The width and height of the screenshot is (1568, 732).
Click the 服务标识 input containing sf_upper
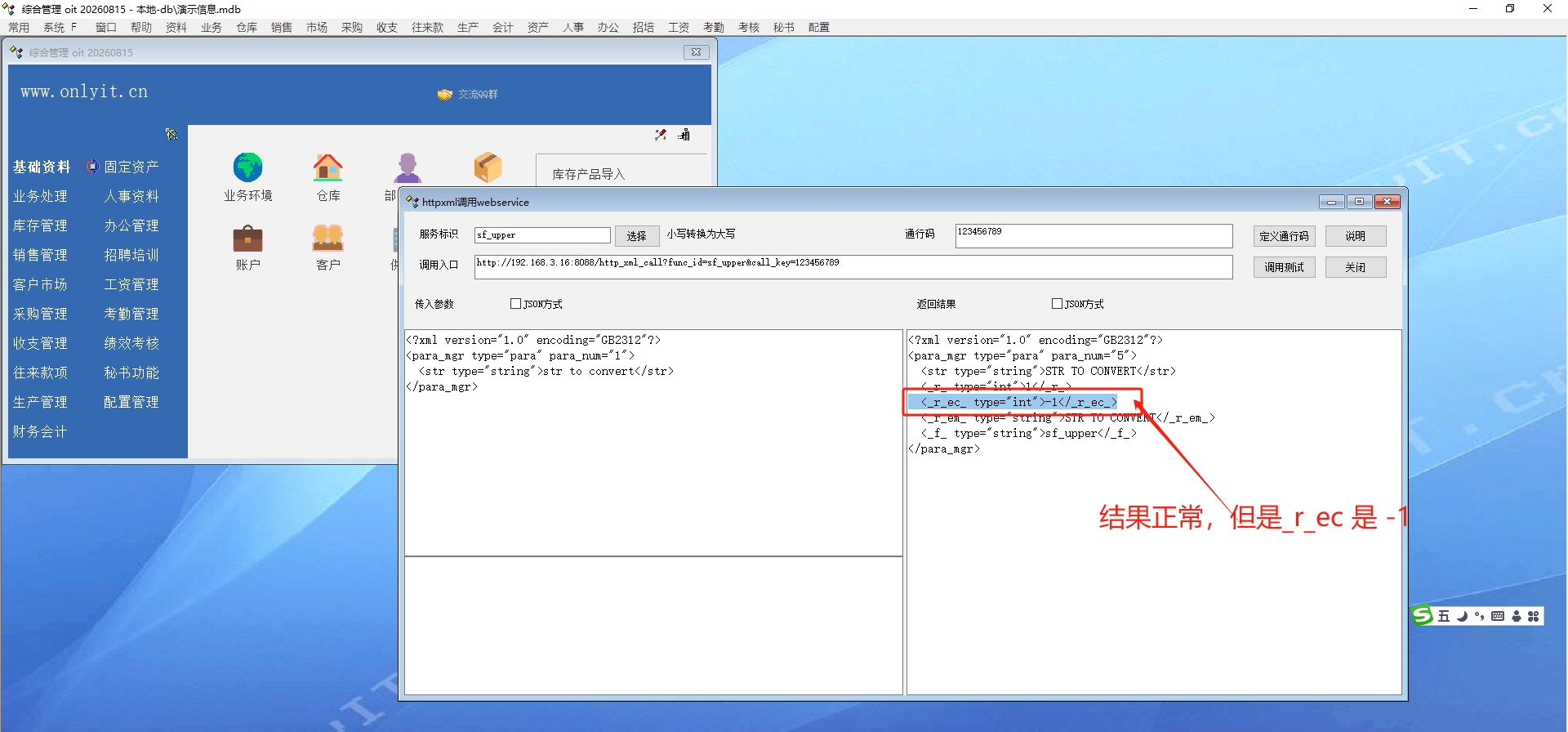(542, 235)
